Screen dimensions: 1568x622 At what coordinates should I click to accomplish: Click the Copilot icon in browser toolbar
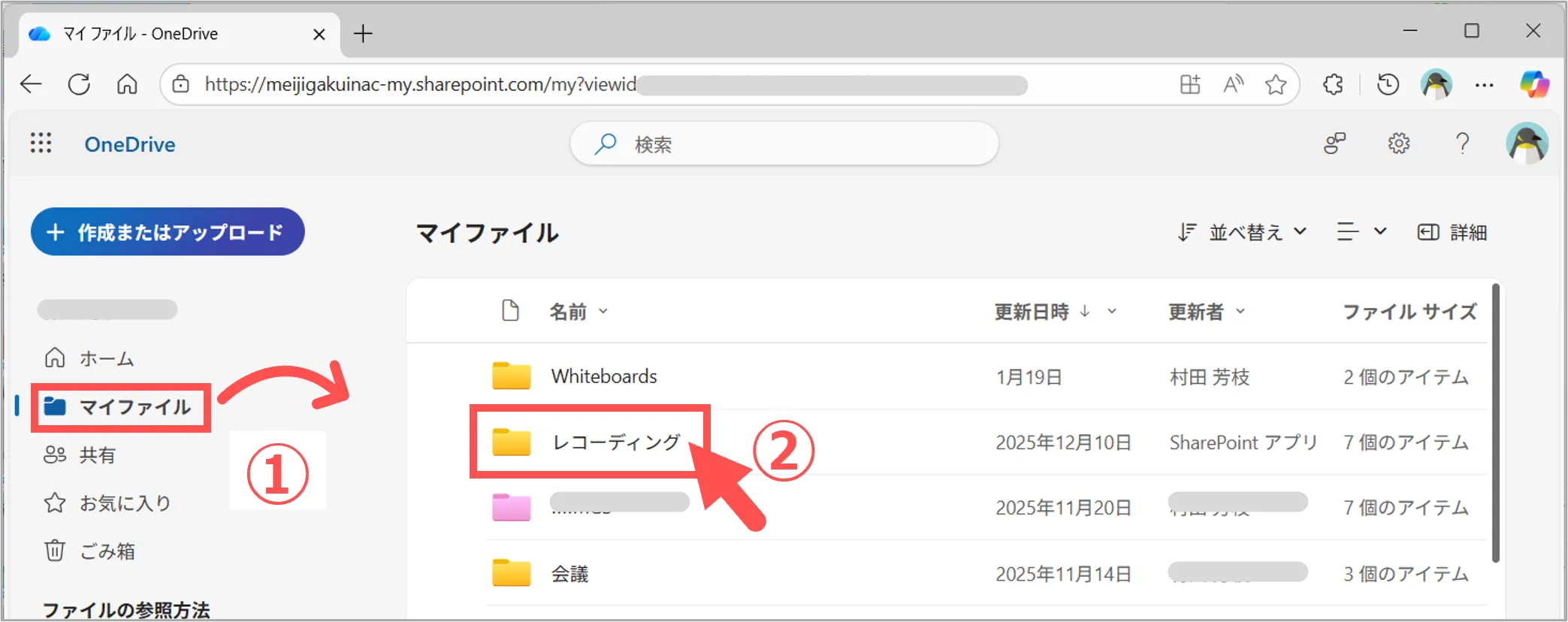point(1533,84)
